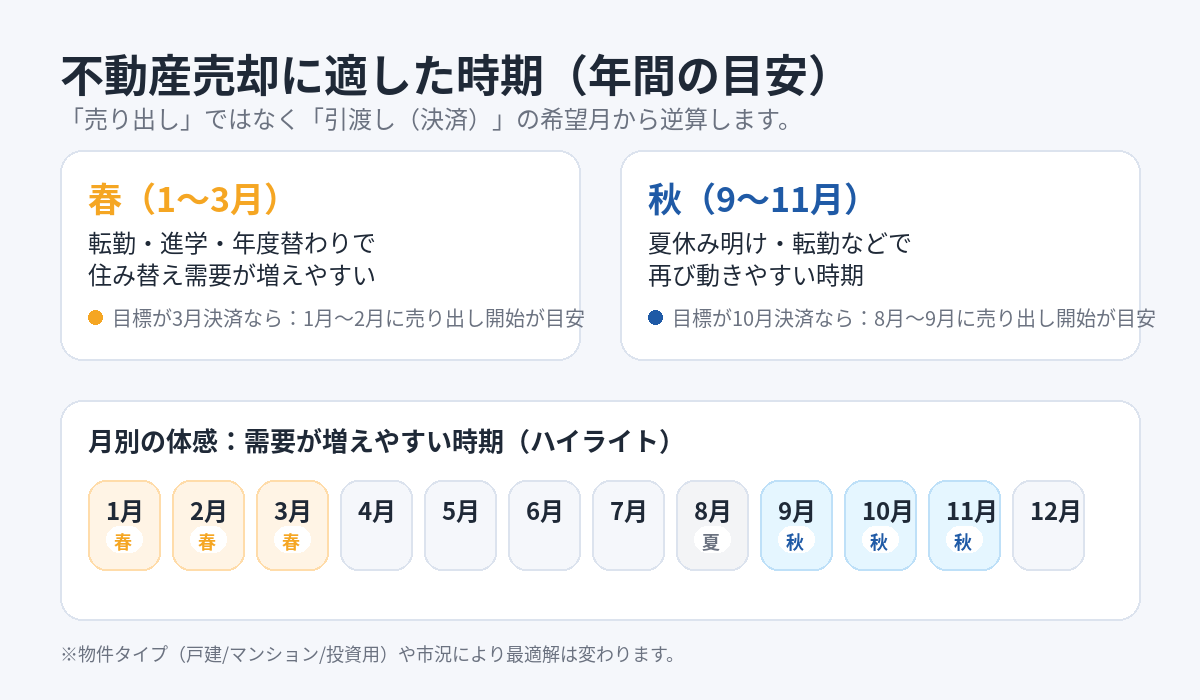Click the 秋（9〜11月） card heading
1200x700 pixels.
[x=754, y=199]
